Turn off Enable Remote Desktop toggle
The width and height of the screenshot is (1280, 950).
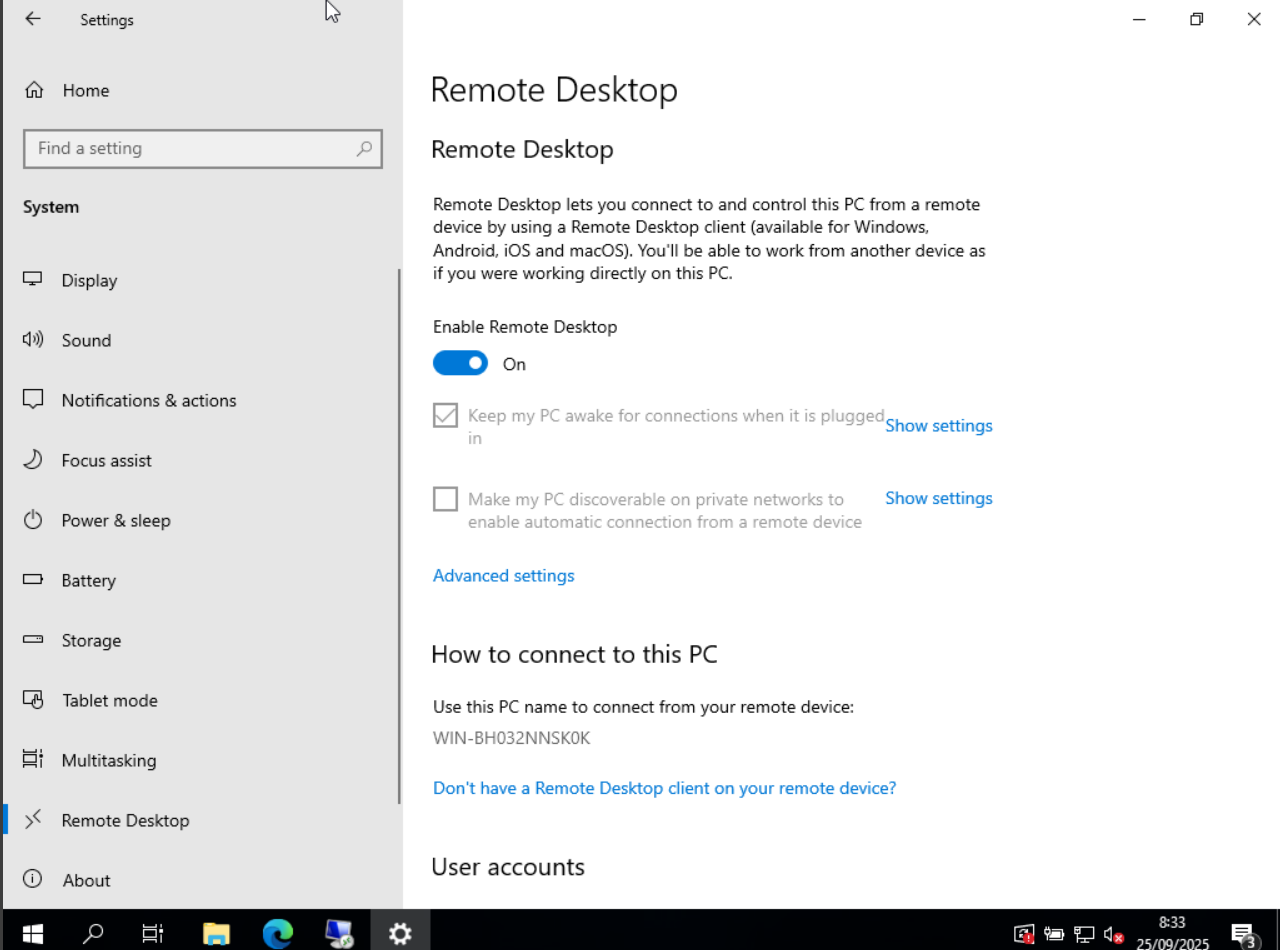tap(460, 363)
